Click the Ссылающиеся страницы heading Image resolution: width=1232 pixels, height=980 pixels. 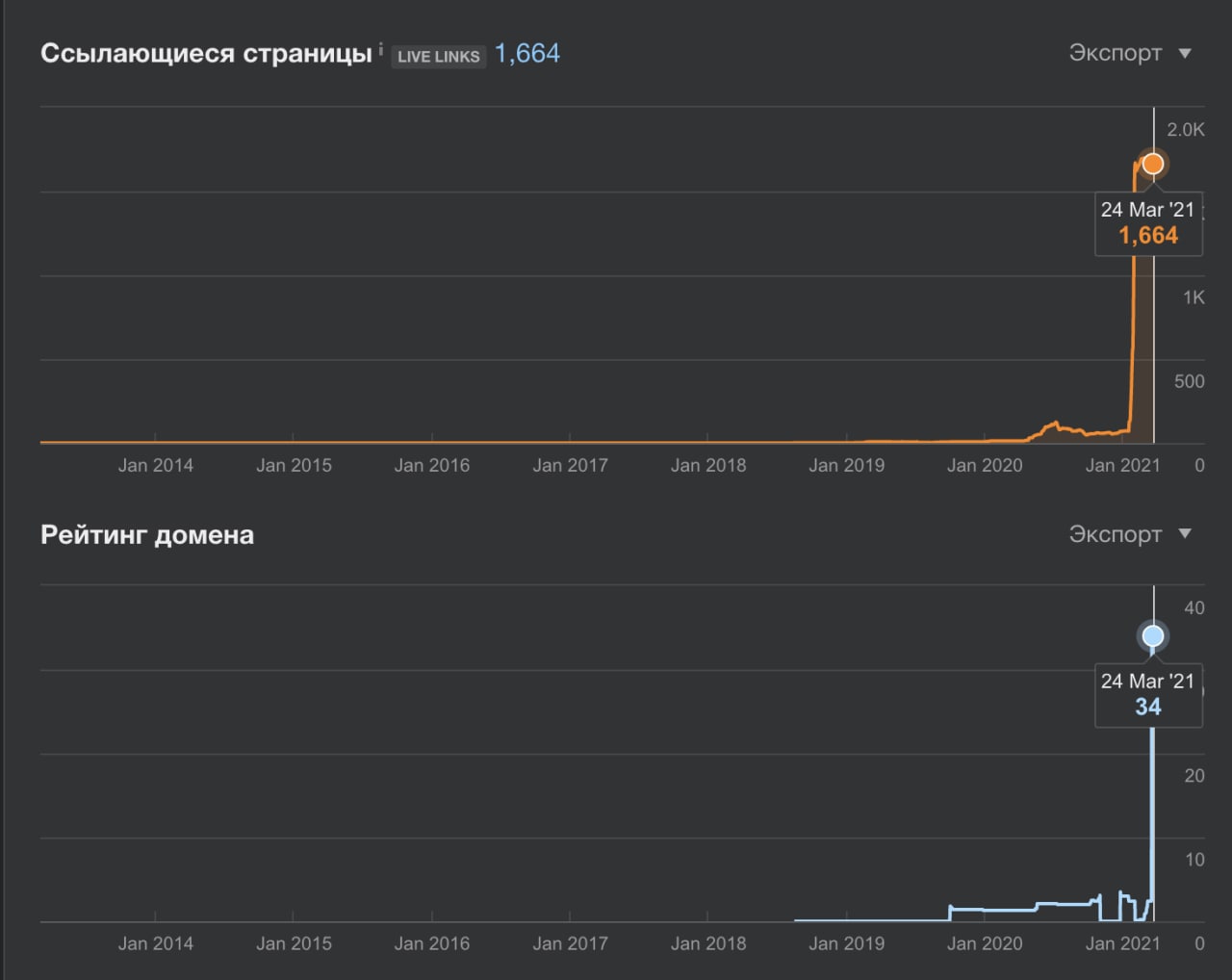[x=206, y=54]
